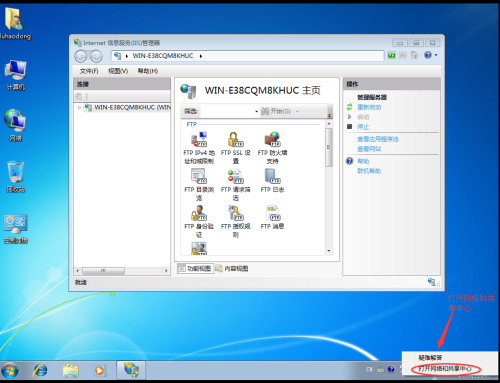Image resolution: width=500 pixels, height=383 pixels.
Task: Click the stop loading icon beside refresh
Action: [x=403, y=55]
